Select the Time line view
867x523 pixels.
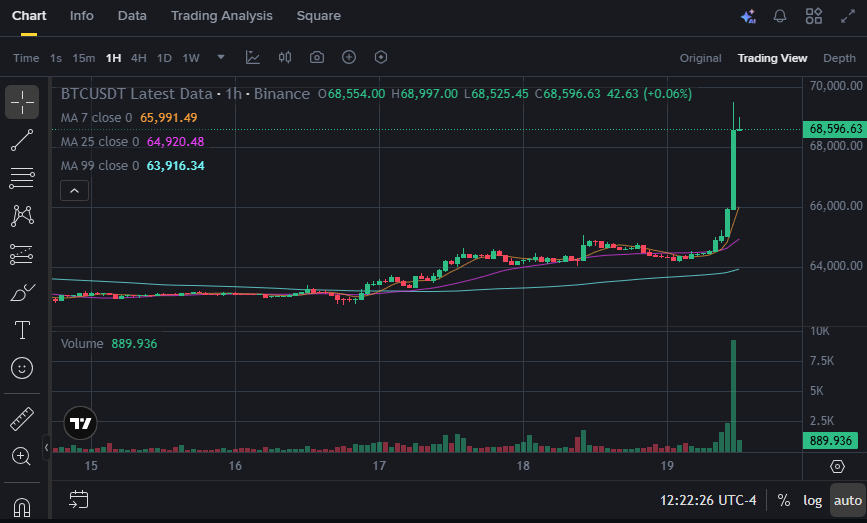26,58
